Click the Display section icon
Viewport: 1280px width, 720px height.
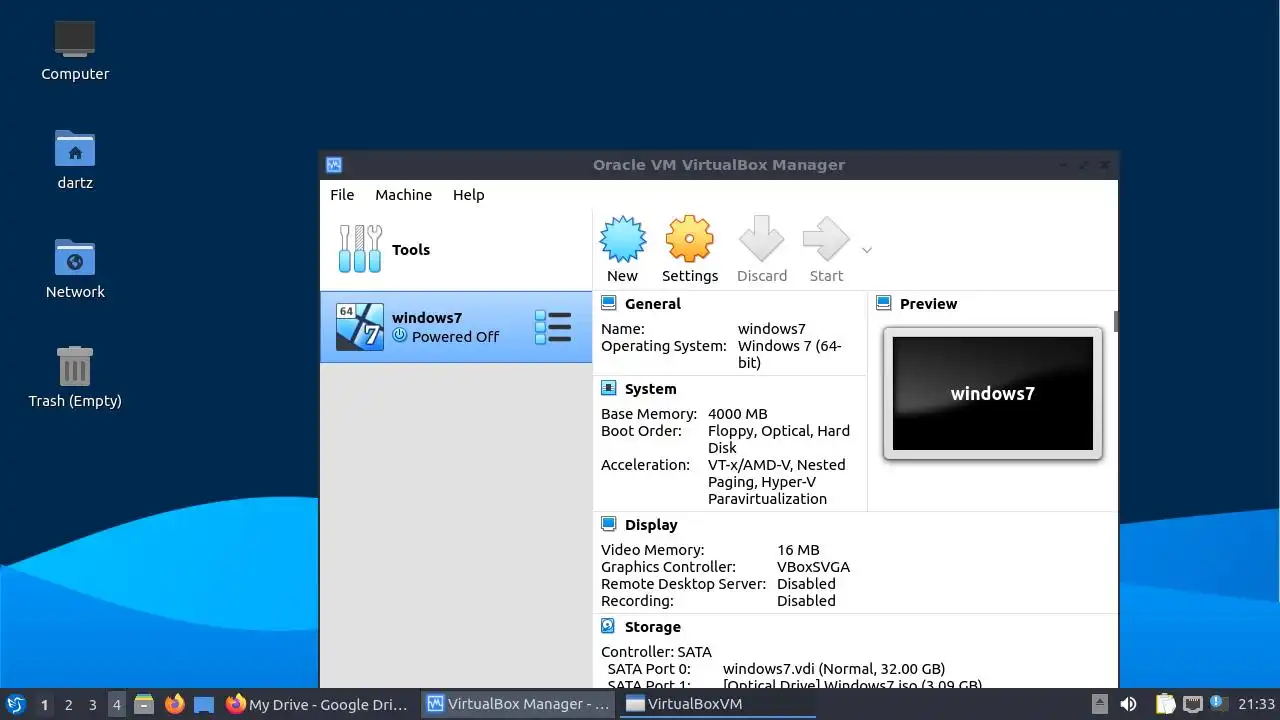[x=608, y=524]
